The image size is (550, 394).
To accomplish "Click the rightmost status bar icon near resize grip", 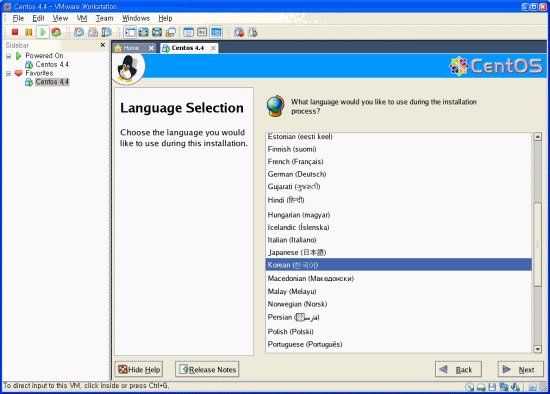I will (532, 387).
